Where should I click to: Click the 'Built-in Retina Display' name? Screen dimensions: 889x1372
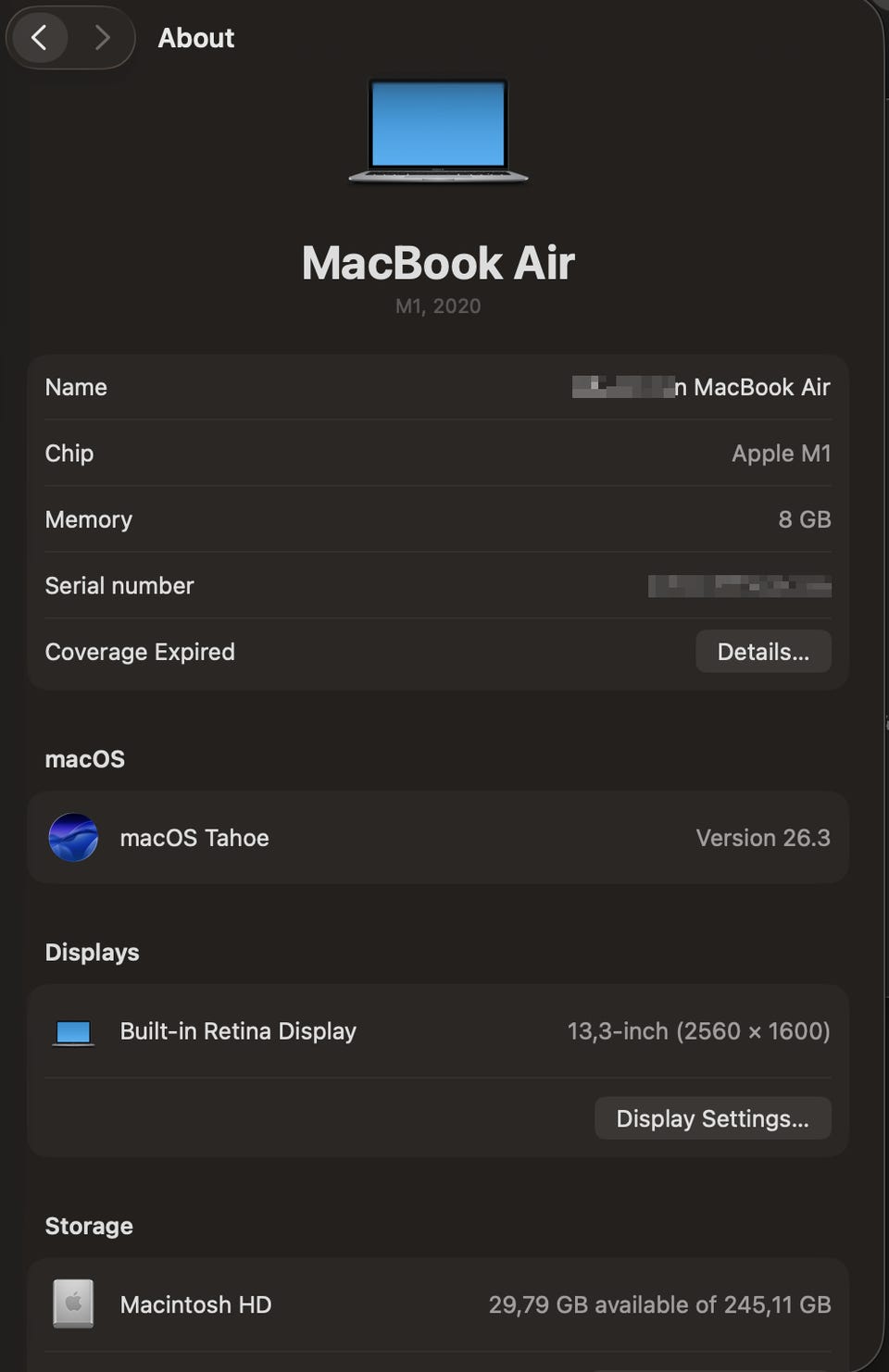point(238,1031)
